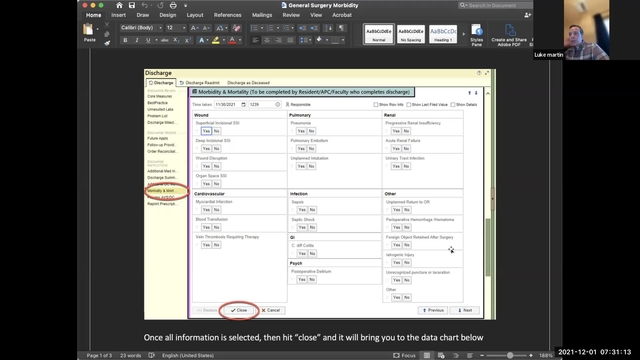Switch to the Review ribbon tab

tap(291, 15)
